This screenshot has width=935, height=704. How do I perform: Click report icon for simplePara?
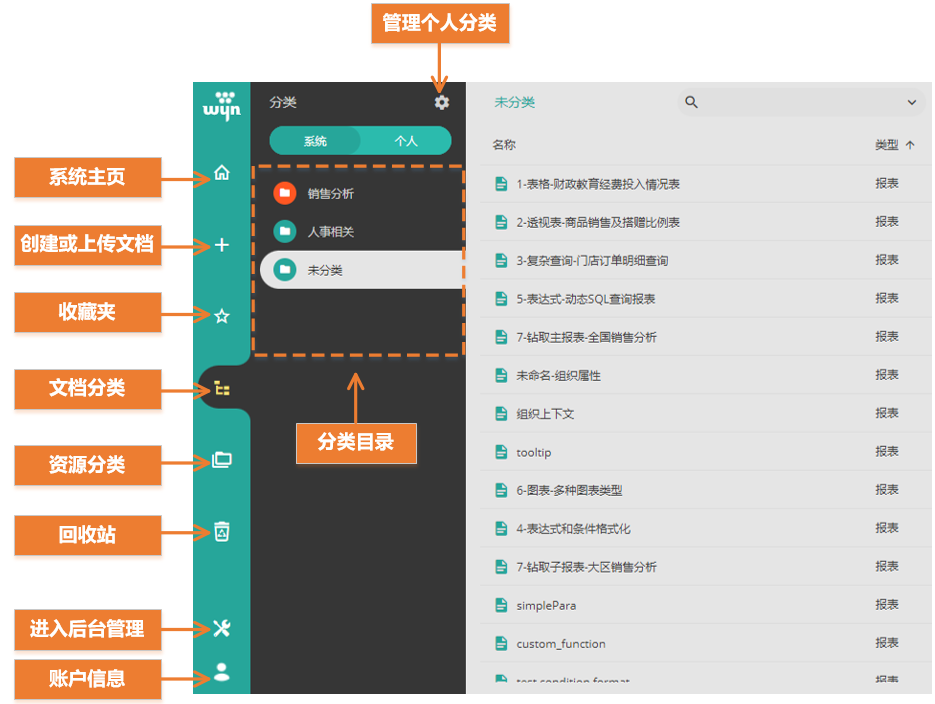pyautogui.click(x=501, y=605)
